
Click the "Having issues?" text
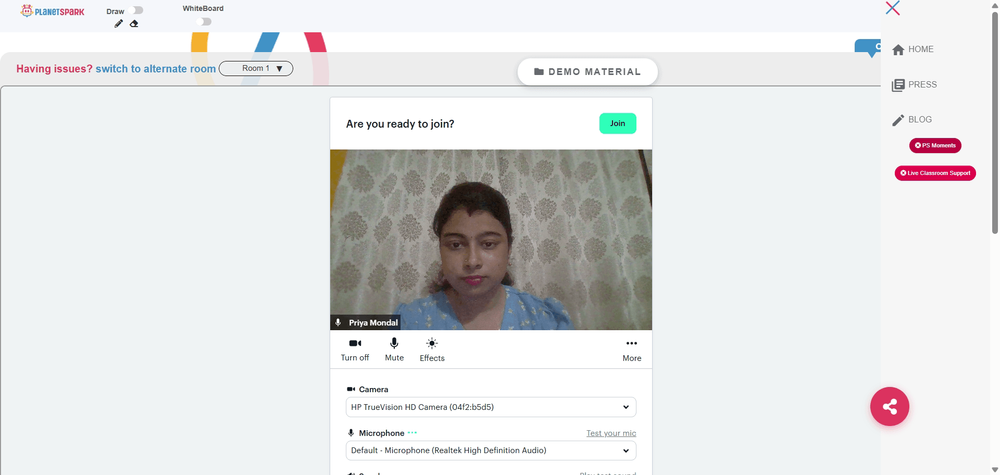[x=55, y=69]
